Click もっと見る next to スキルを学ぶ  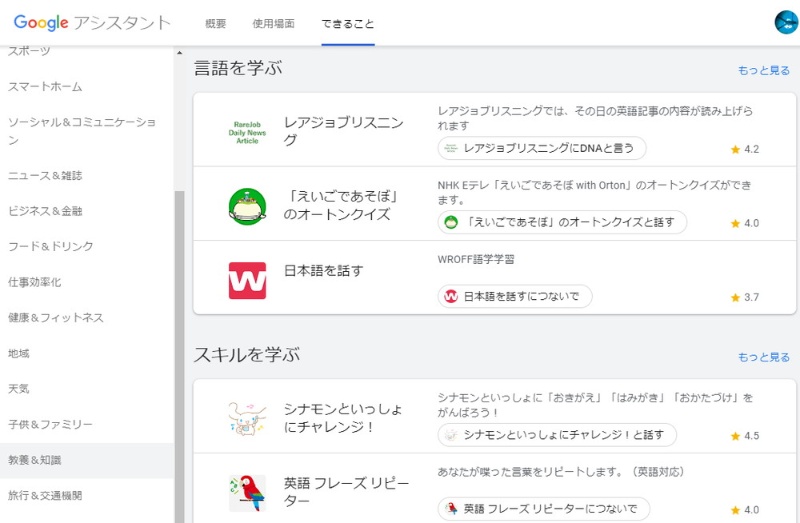[x=763, y=357]
